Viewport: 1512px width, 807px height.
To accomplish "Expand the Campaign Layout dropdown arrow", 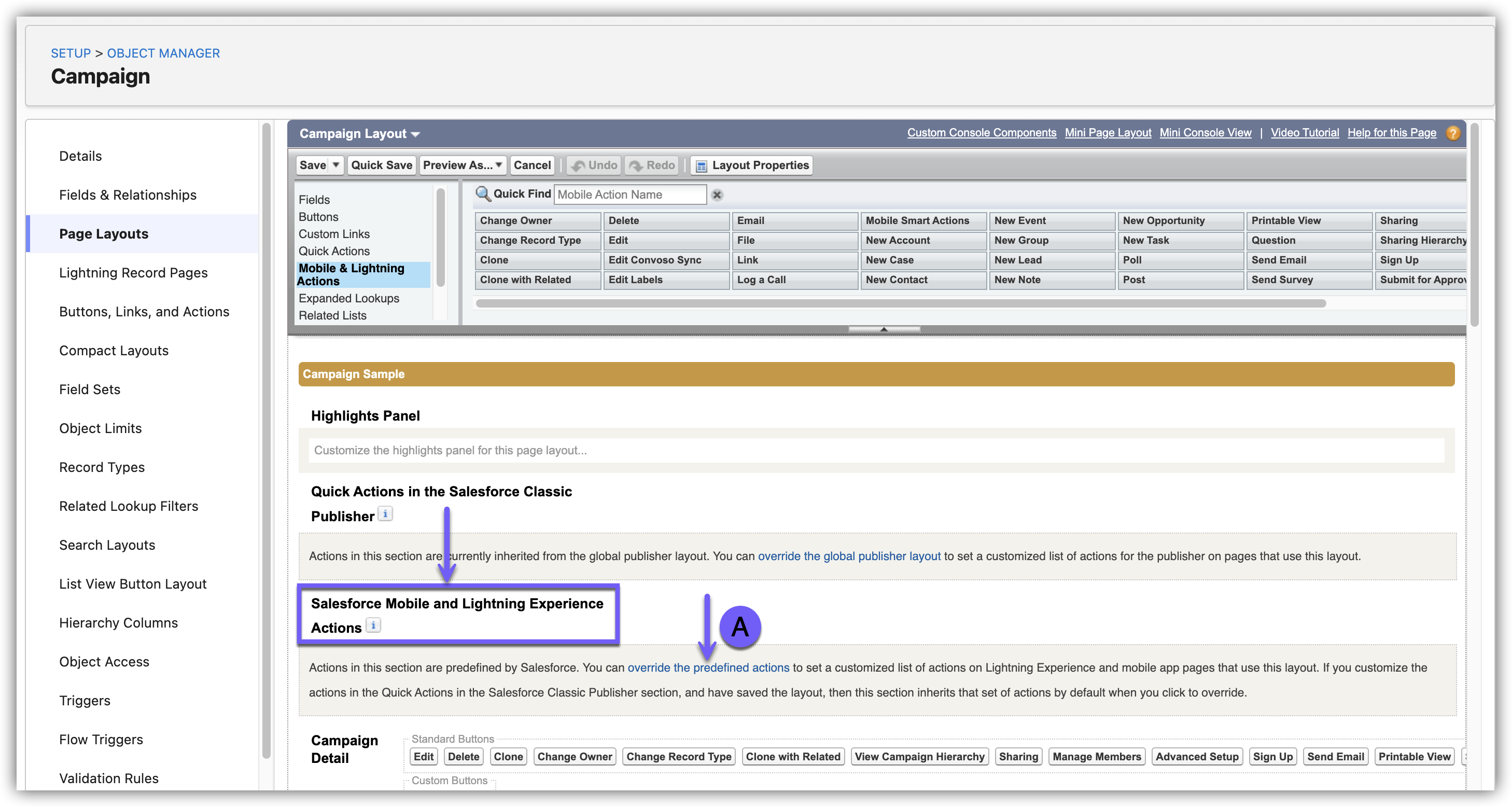I will tap(415, 134).
